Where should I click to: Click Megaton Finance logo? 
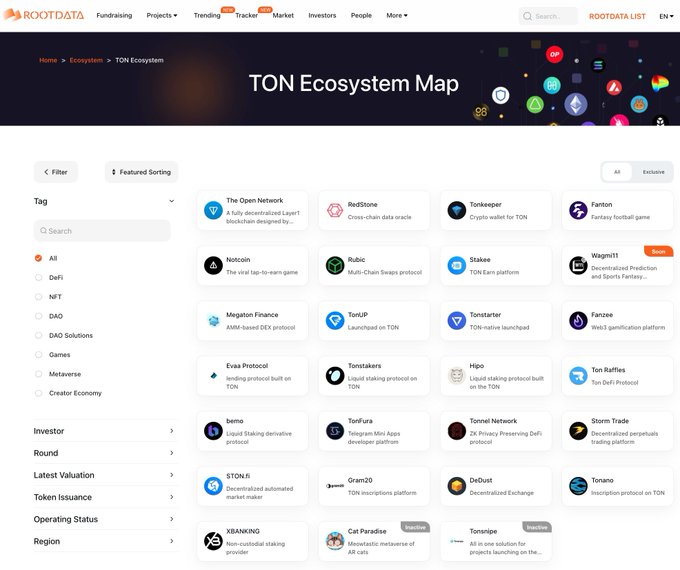[213, 321]
